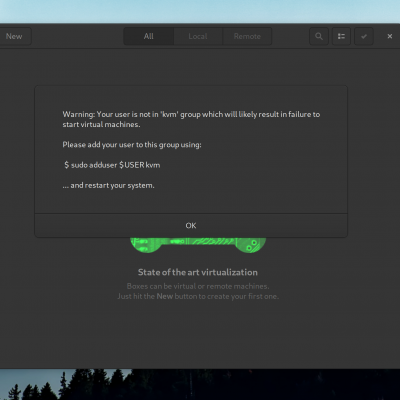
Task: Activate selection mode checkmark icon
Action: 364,36
